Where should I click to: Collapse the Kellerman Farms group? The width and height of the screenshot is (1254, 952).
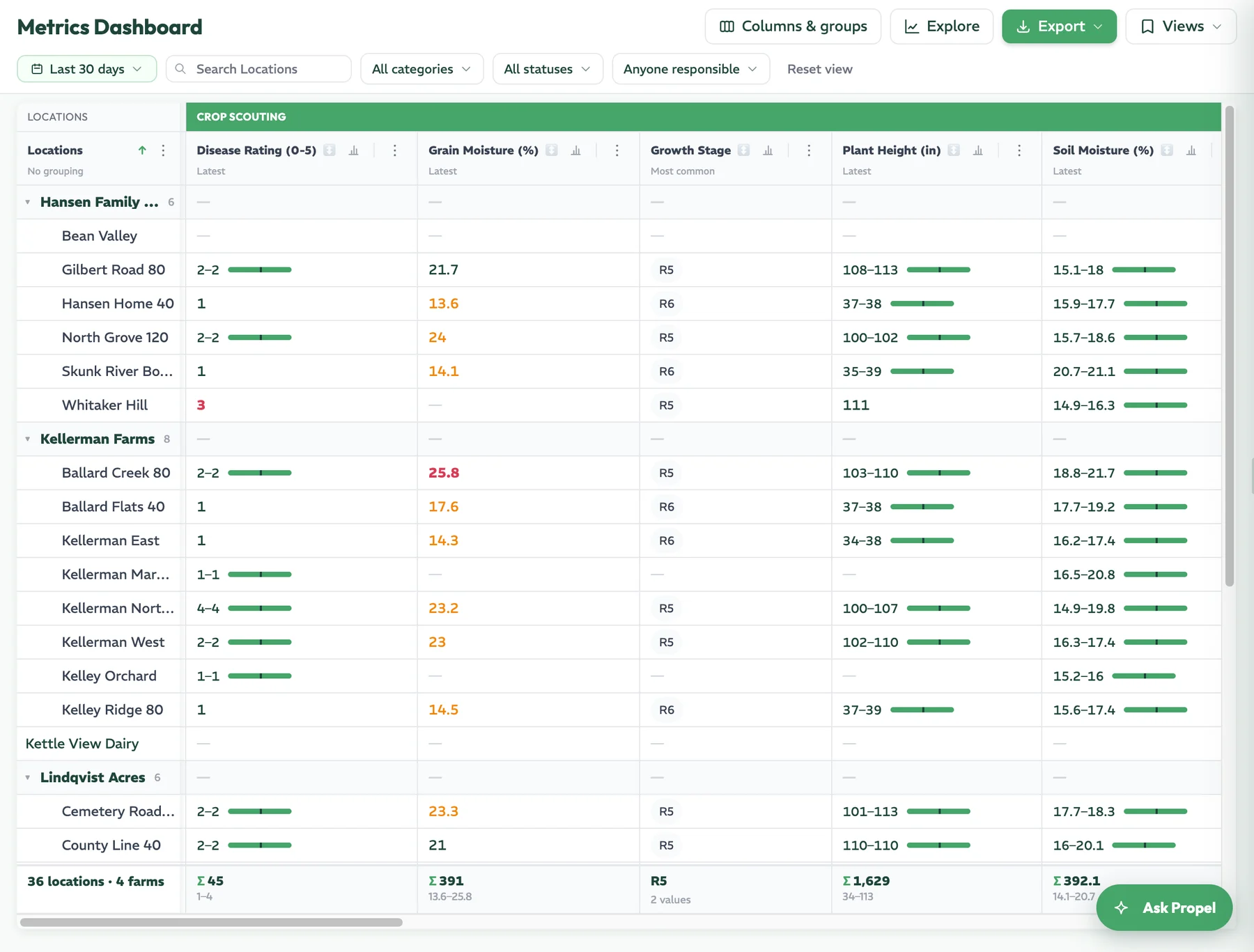(x=28, y=439)
